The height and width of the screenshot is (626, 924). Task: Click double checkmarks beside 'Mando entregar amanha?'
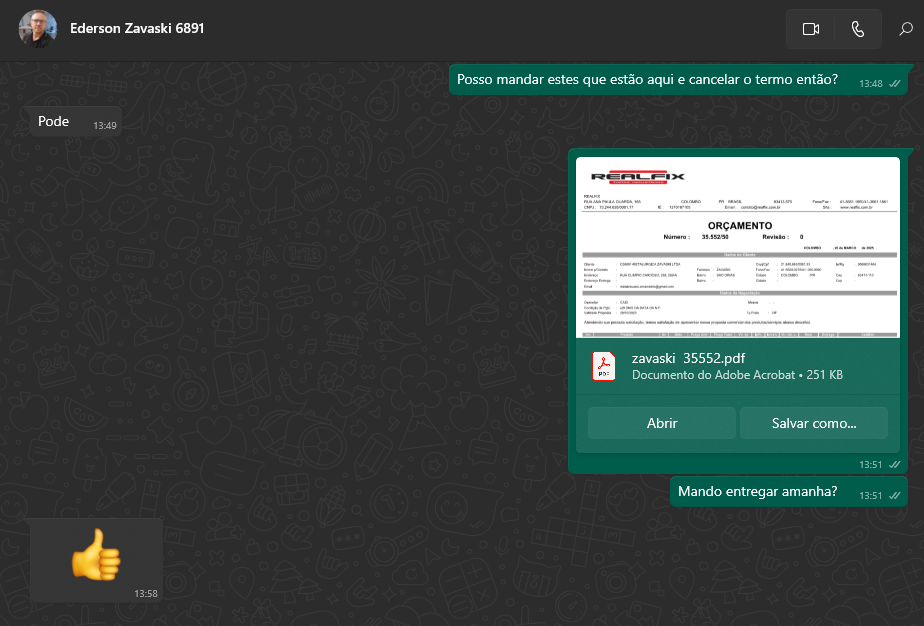895,496
